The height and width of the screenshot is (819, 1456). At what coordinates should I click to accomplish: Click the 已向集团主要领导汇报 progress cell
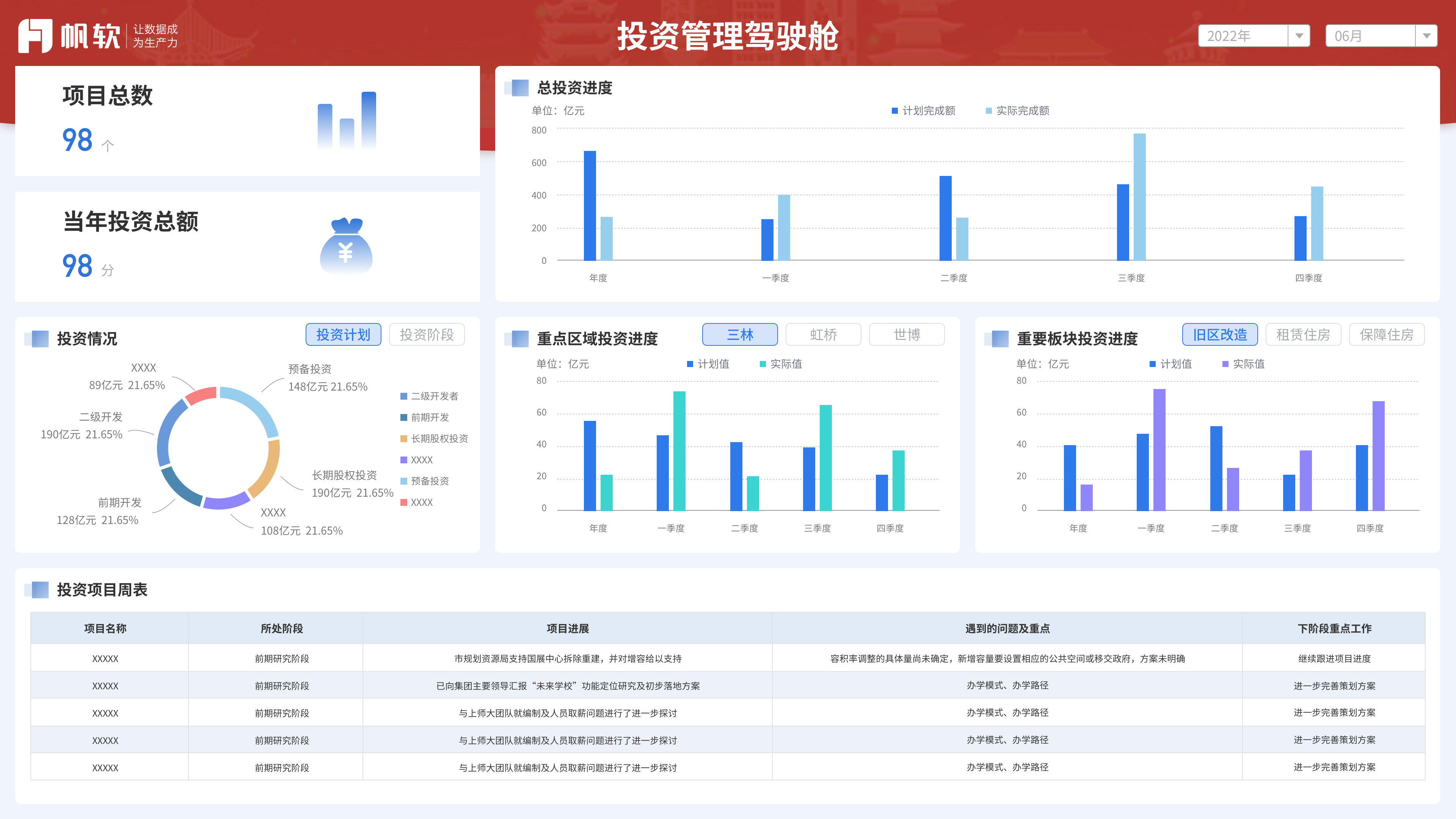(568, 686)
